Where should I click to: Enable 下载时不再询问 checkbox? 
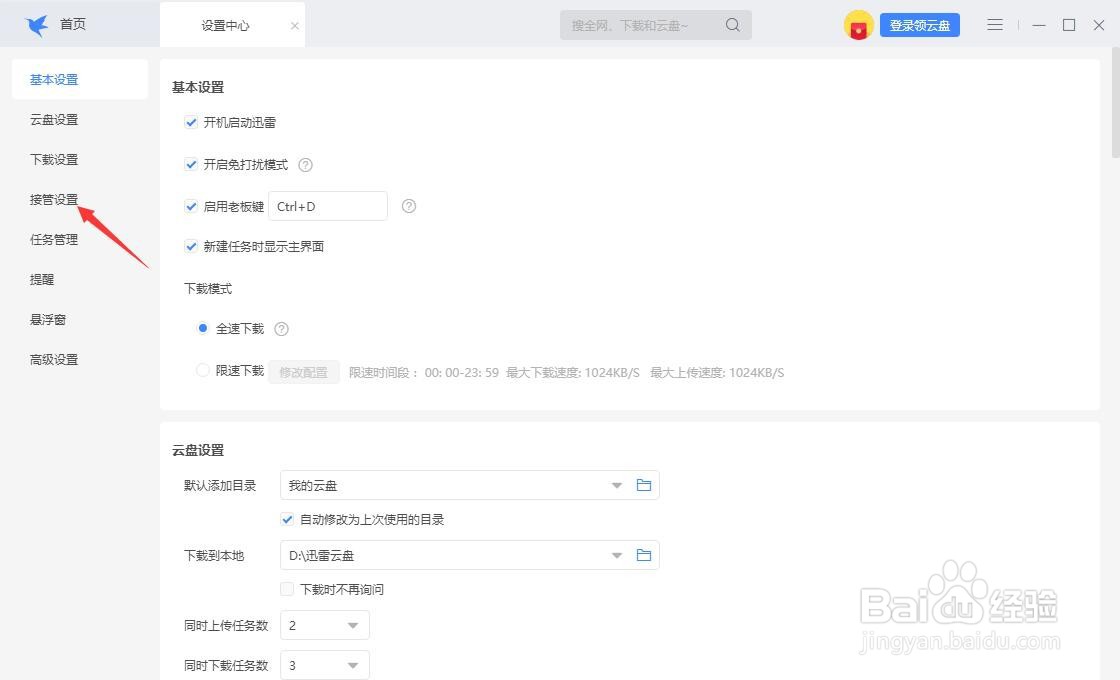click(287, 589)
